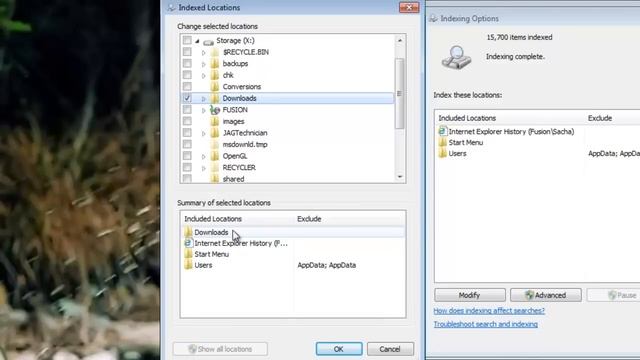
Task: Select Users row text in summary list
Action: (x=203, y=265)
